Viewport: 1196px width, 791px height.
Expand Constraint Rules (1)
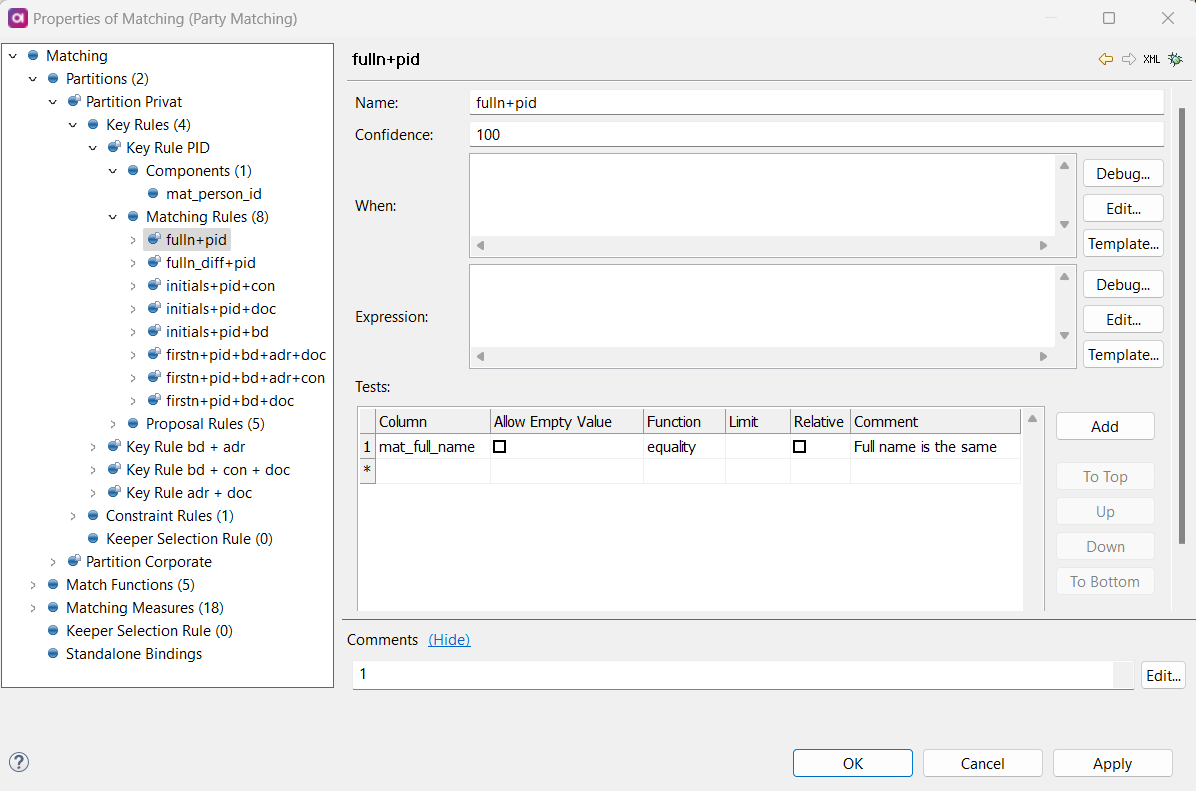click(72, 516)
